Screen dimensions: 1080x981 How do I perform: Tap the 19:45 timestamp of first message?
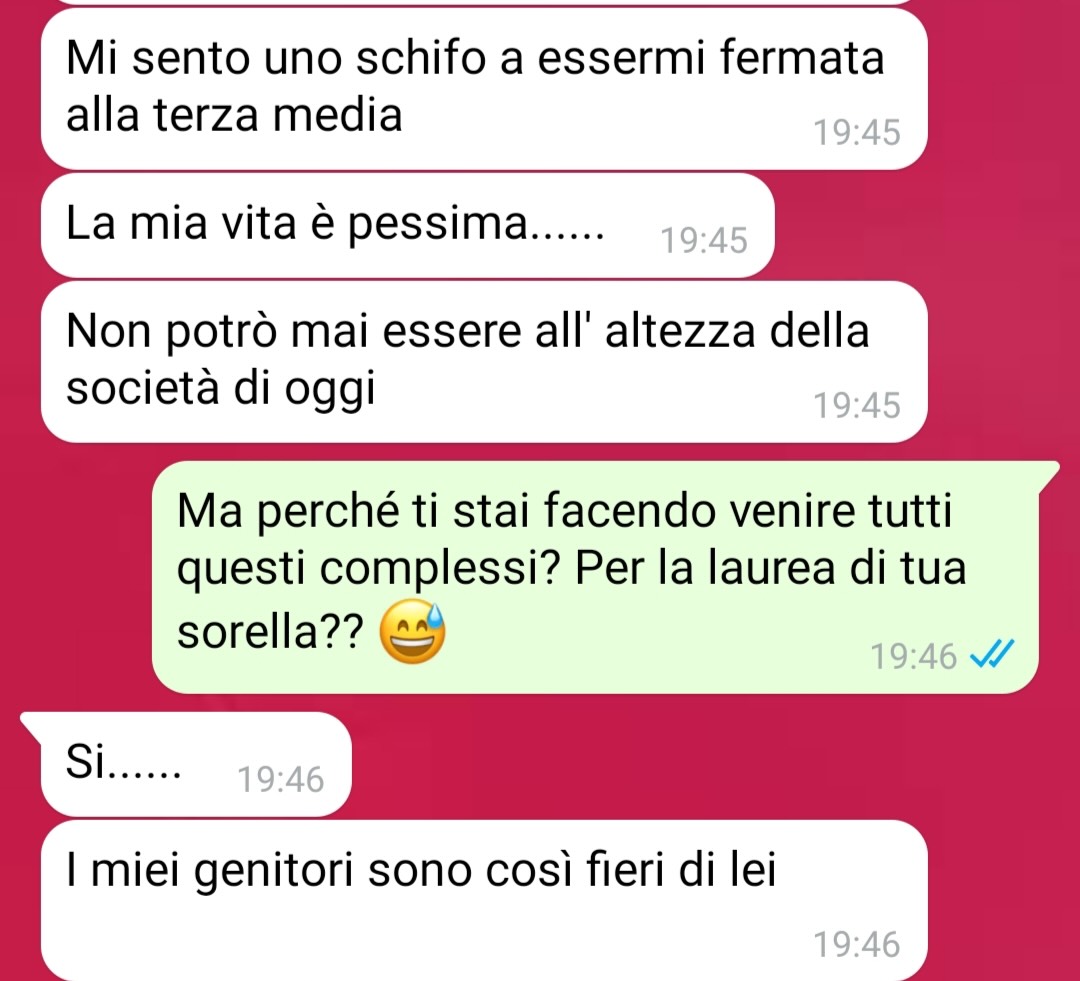point(857,132)
